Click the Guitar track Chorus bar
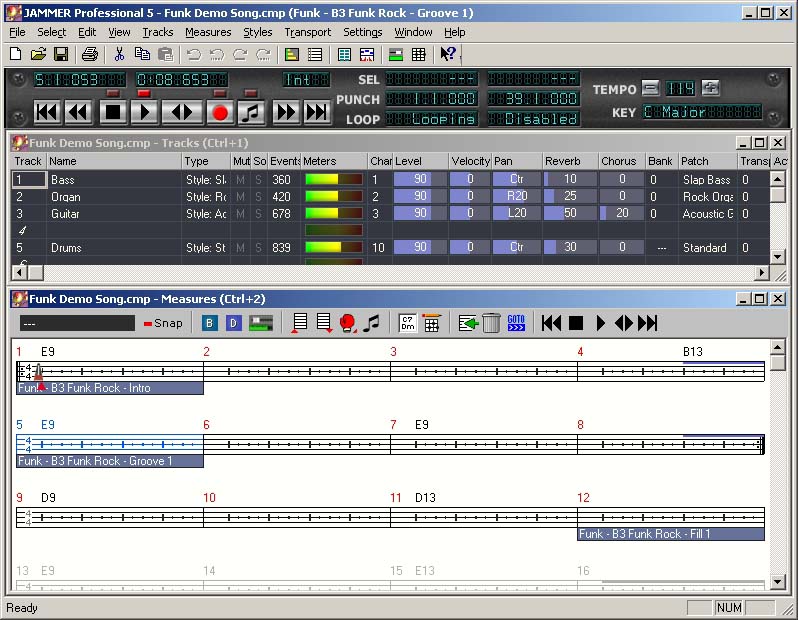 (x=622, y=213)
